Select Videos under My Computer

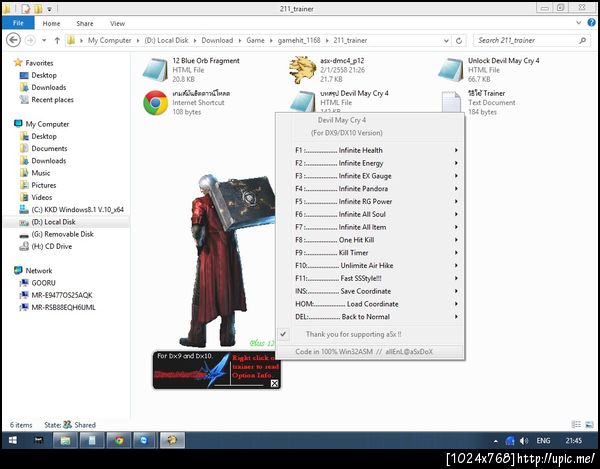pos(36,197)
